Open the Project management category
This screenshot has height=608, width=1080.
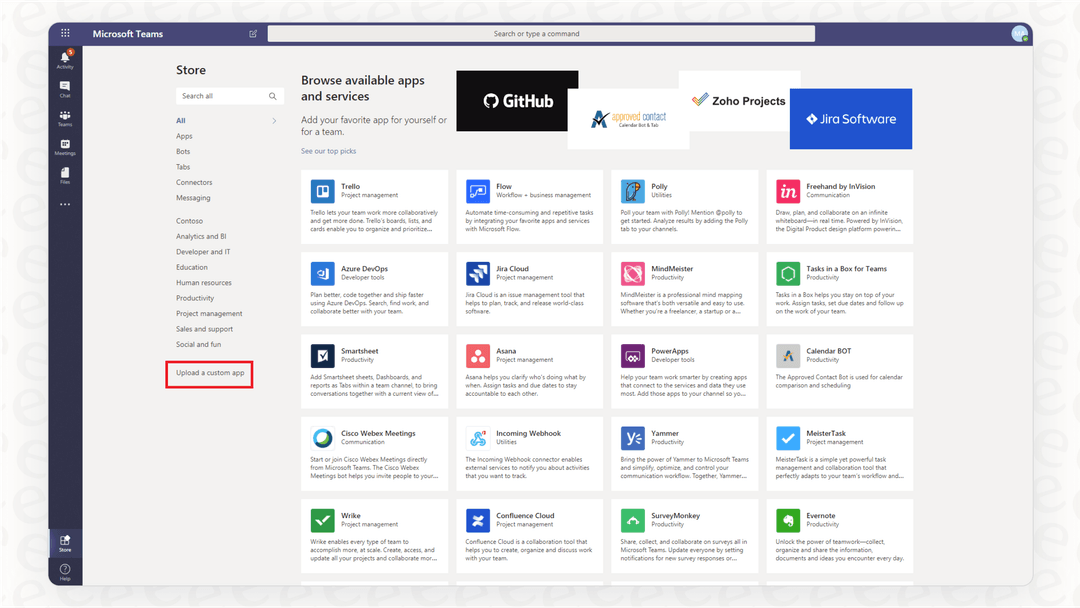(210, 313)
